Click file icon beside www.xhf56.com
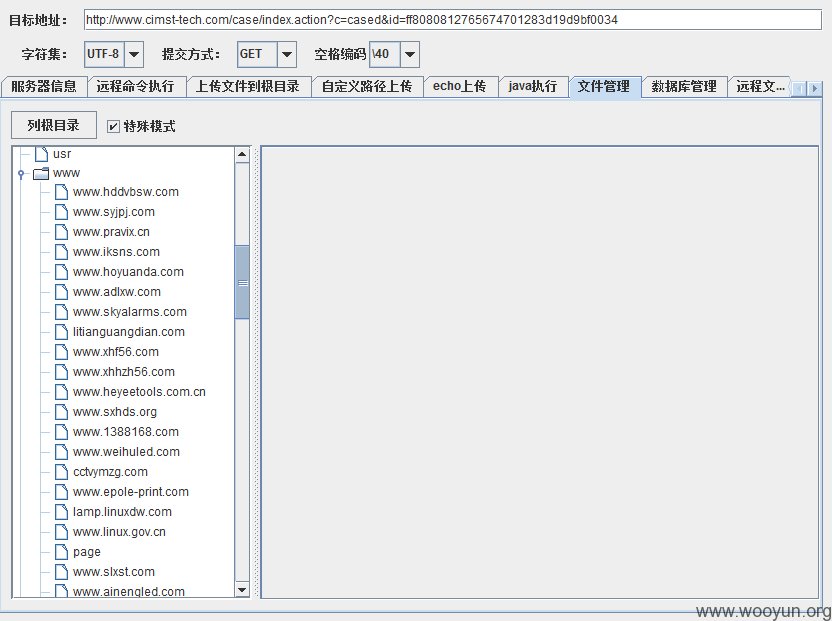Image resolution: width=832 pixels, height=621 pixels. pyautogui.click(x=62, y=352)
